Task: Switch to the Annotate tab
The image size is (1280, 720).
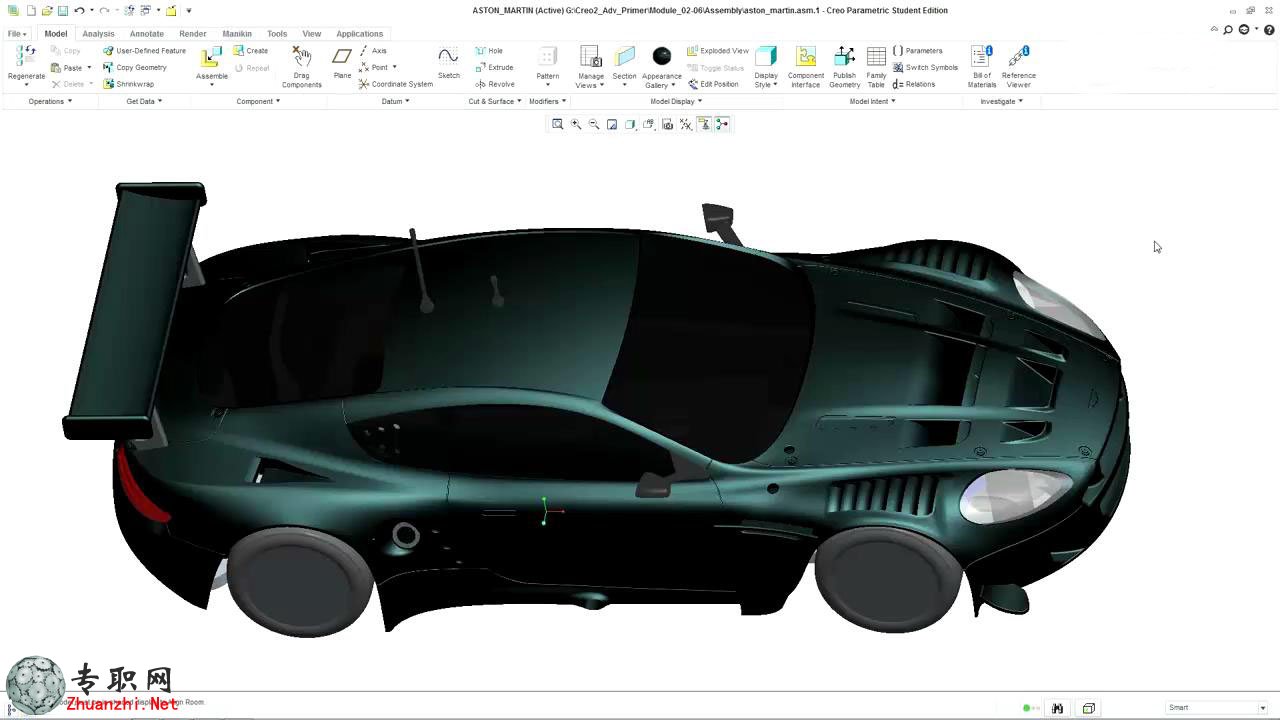Action: tap(146, 34)
